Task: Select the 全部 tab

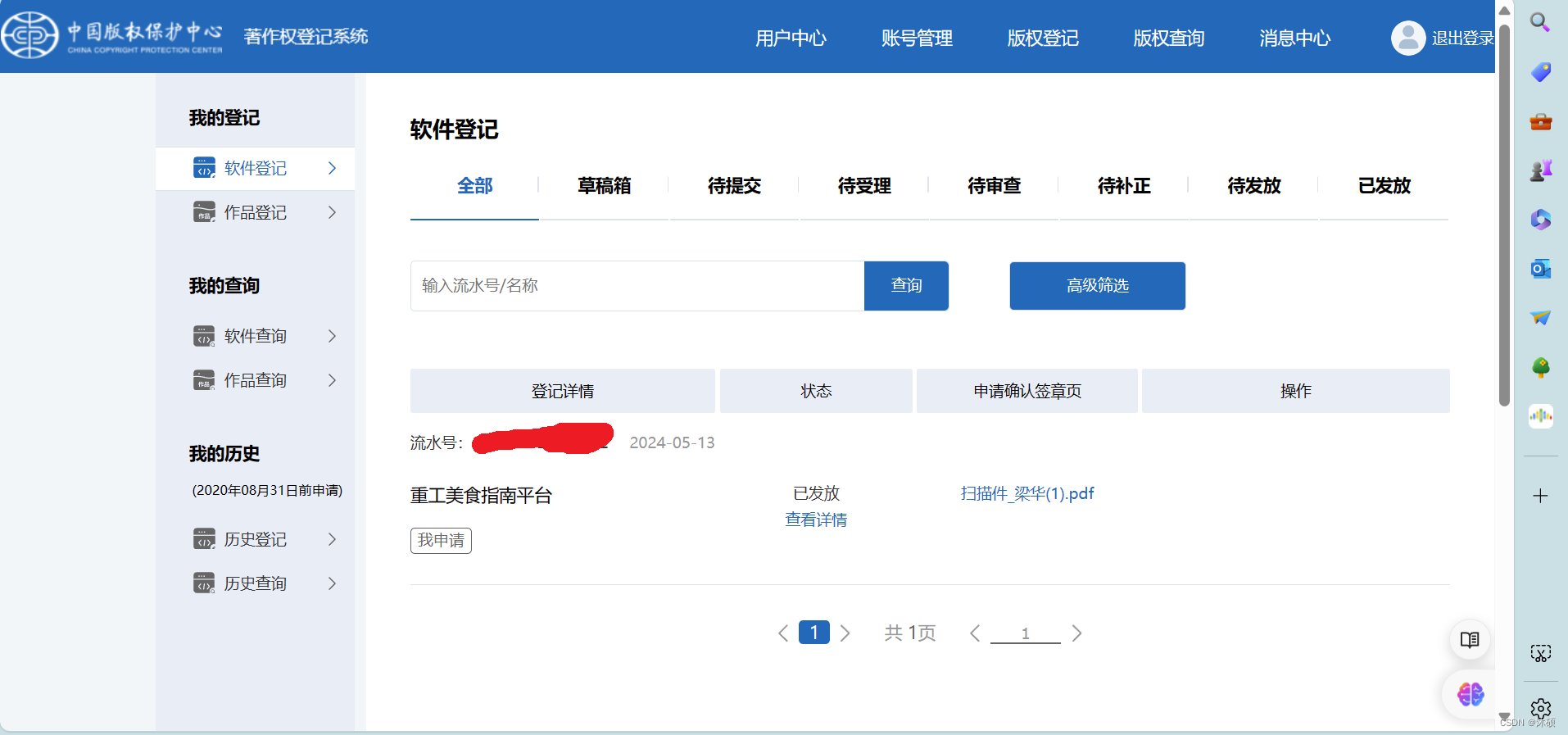Action: tap(474, 186)
